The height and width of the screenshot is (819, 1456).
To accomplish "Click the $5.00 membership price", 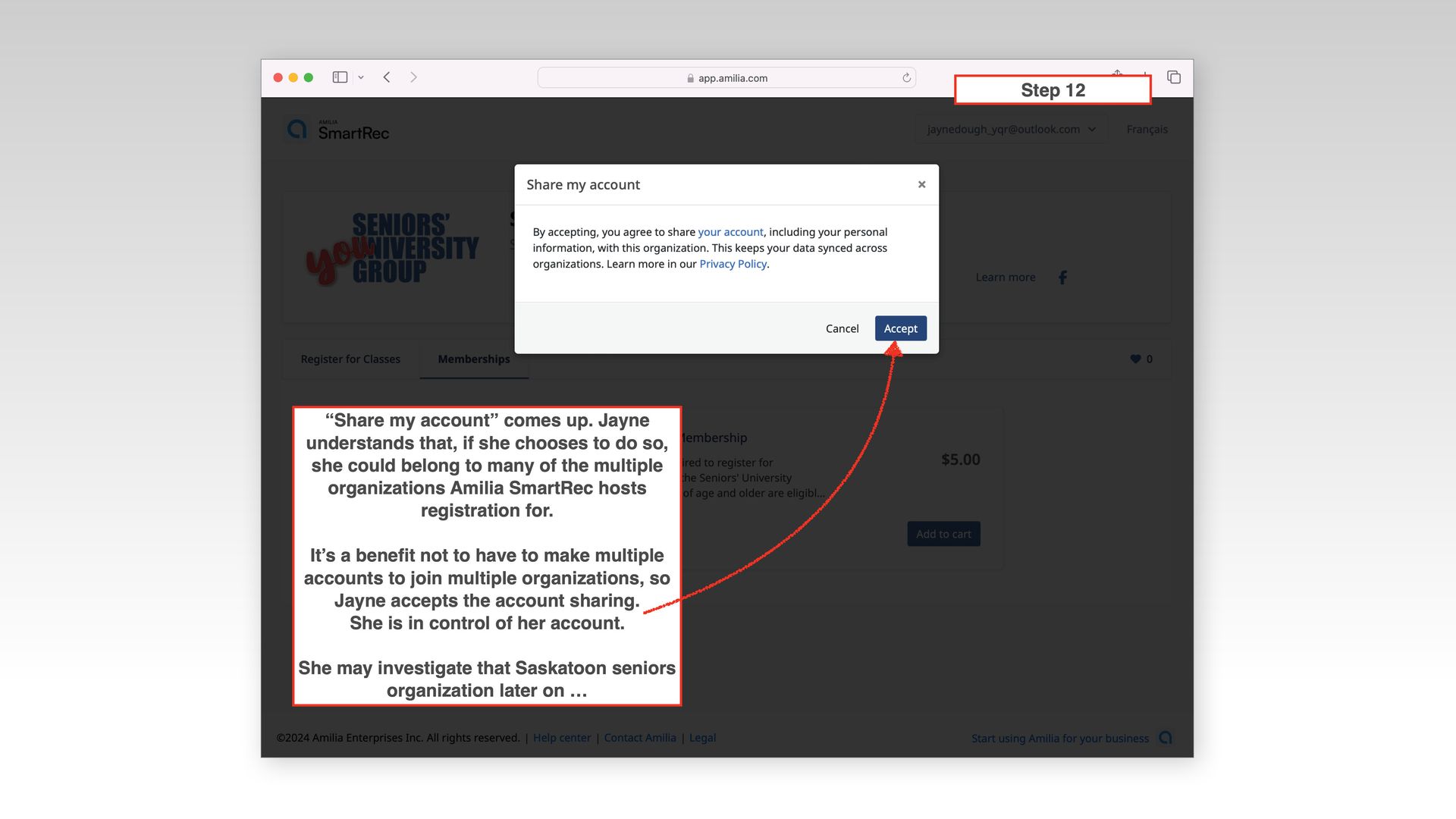I will tap(960, 460).
